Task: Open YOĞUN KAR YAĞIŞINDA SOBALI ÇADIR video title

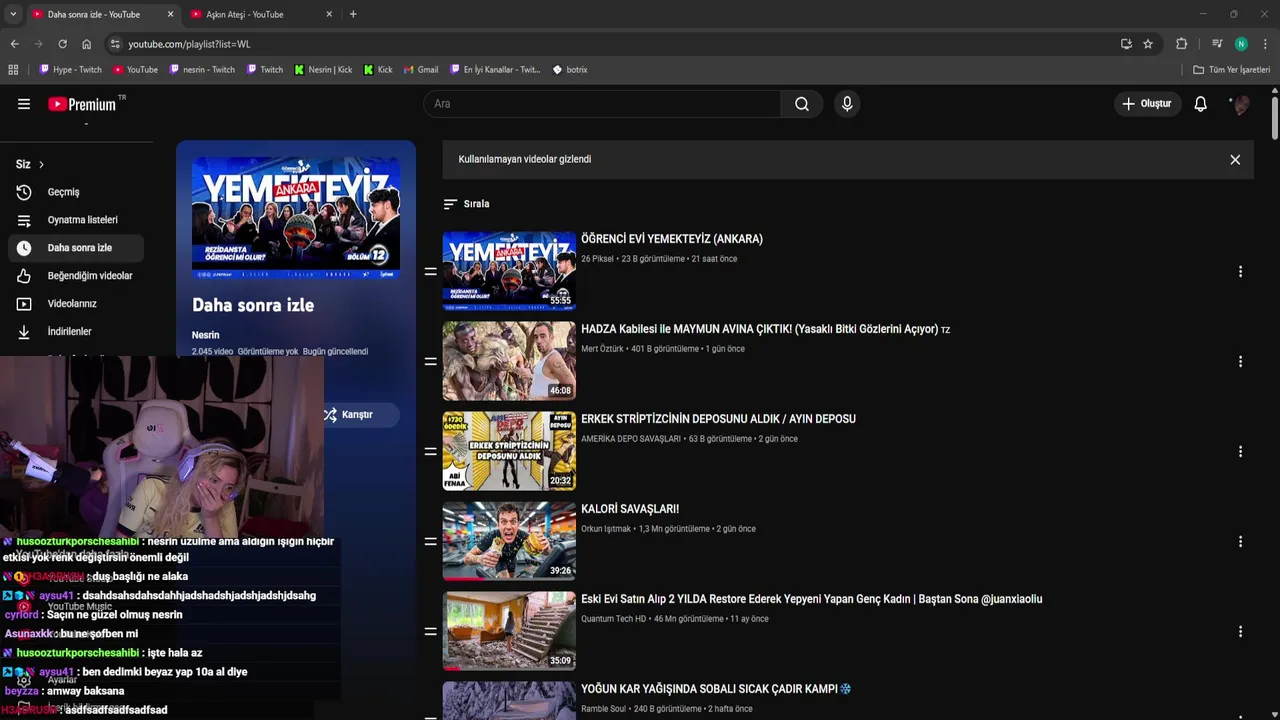Action: [x=716, y=689]
